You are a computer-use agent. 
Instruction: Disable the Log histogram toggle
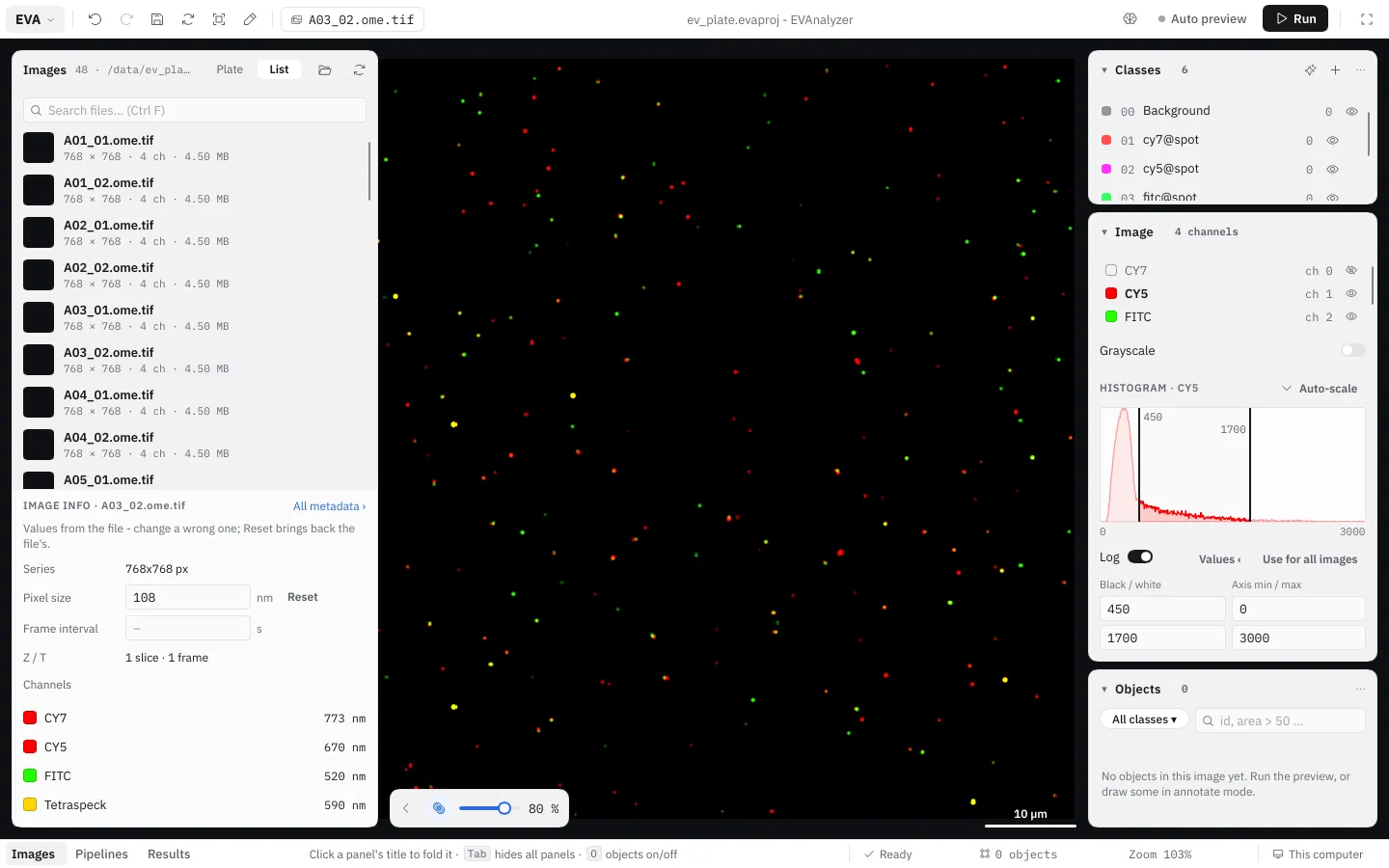pyautogui.click(x=1140, y=556)
